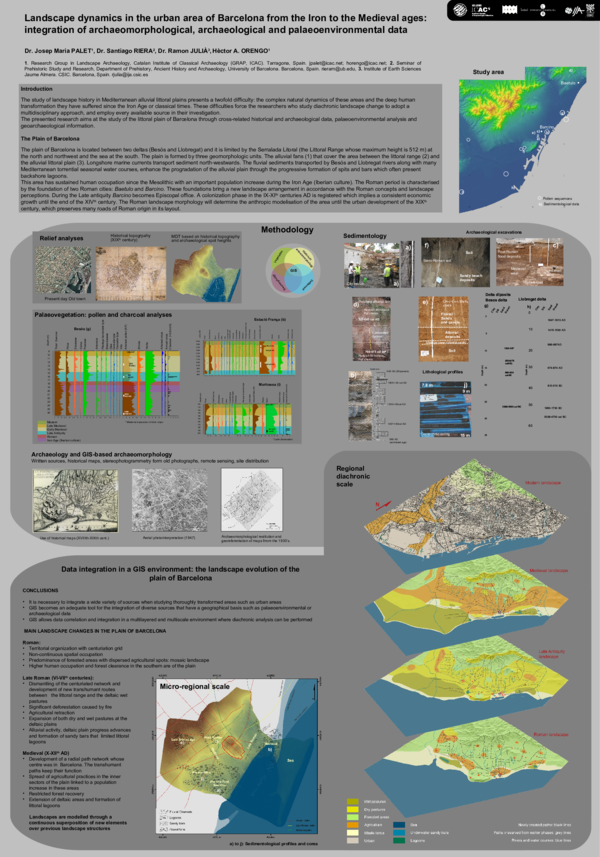Open the Study area elevation map
600x857 pixels.
[523, 140]
